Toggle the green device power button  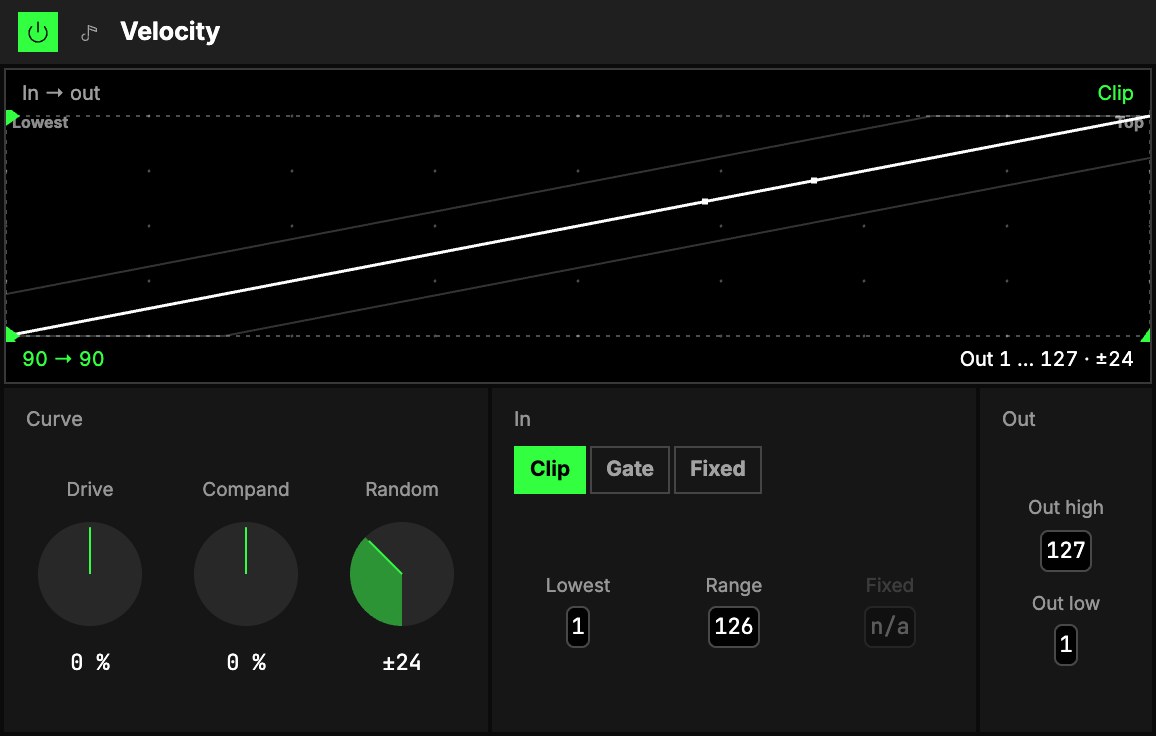pos(38,32)
